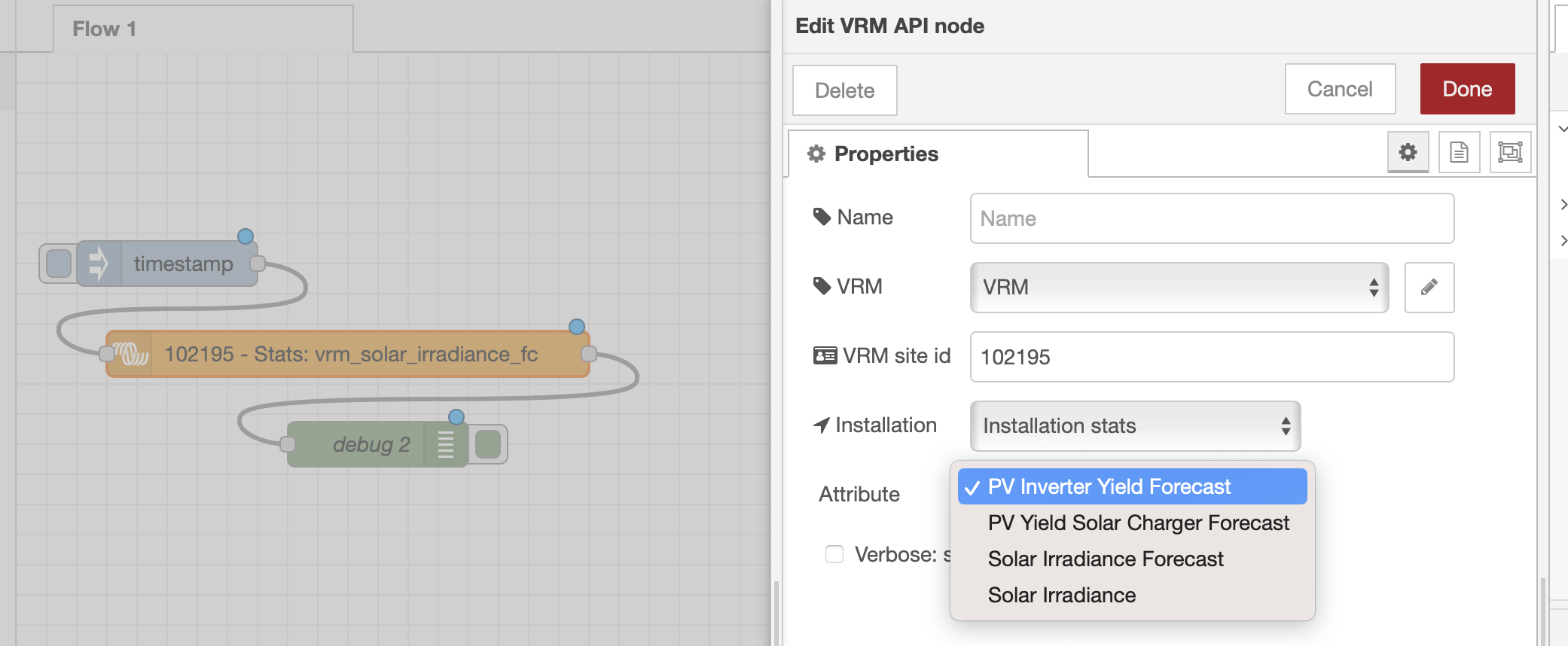This screenshot has height=646, width=1568.
Task: Expand the lower right-edge chevron
Action: click(1563, 240)
